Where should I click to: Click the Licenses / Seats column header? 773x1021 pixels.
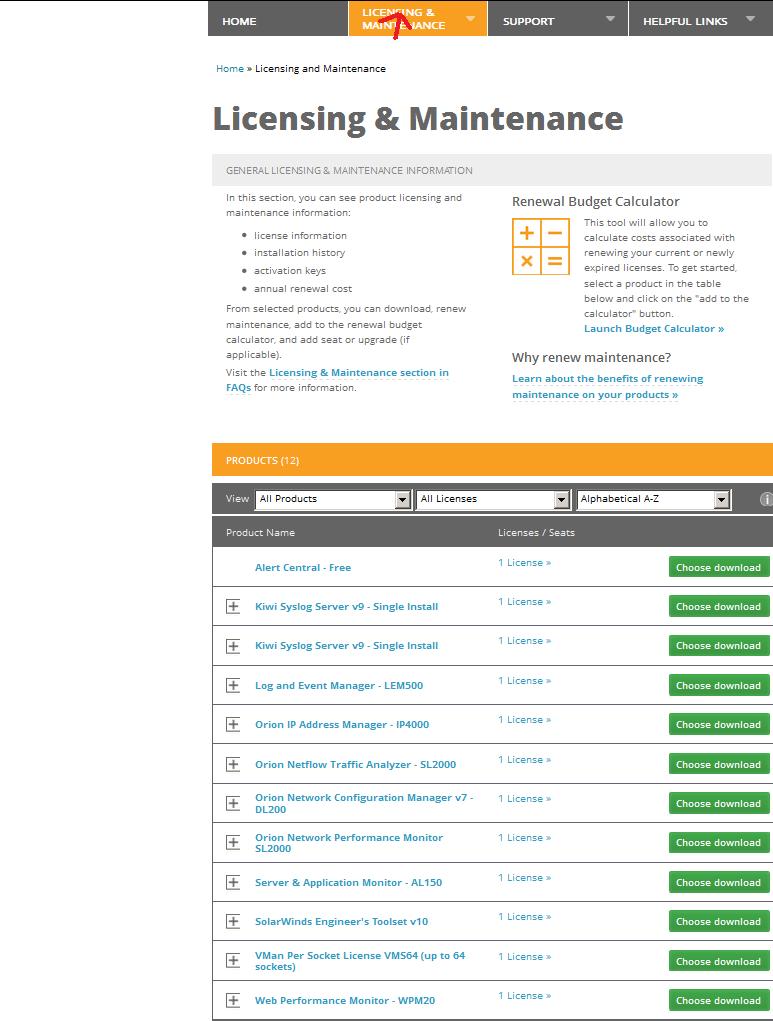pyautogui.click(x=536, y=533)
